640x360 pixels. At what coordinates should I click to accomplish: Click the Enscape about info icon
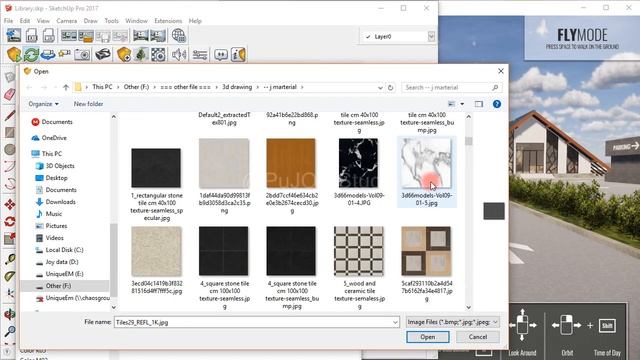[x=238, y=54]
